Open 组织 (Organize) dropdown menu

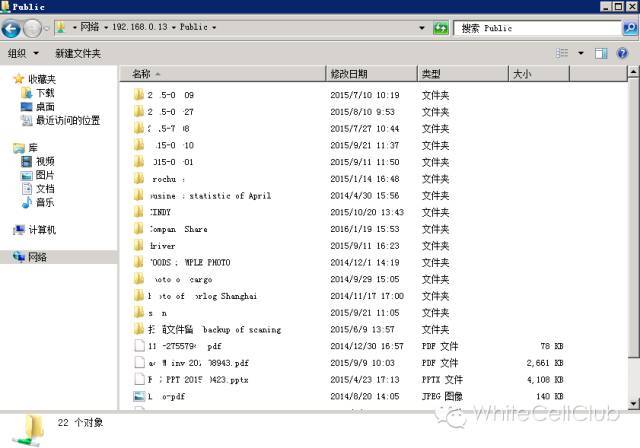click(x=23, y=53)
